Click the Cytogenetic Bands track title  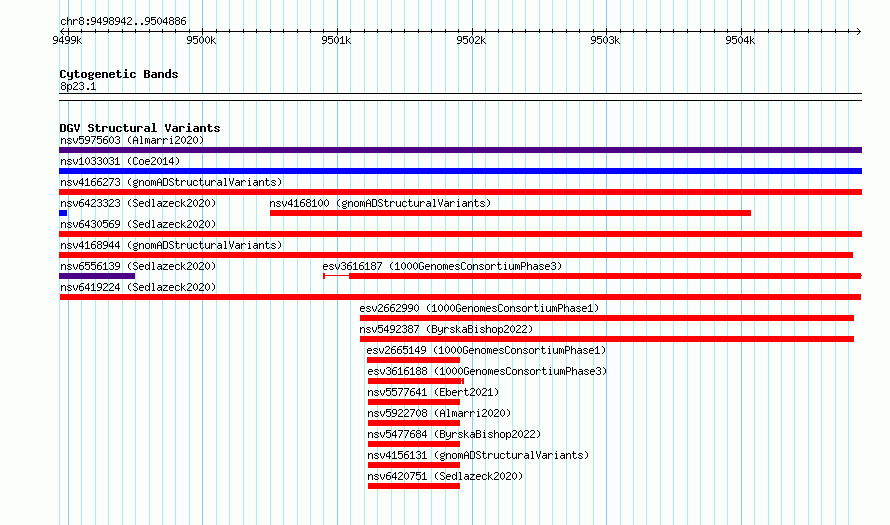(x=119, y=74)
